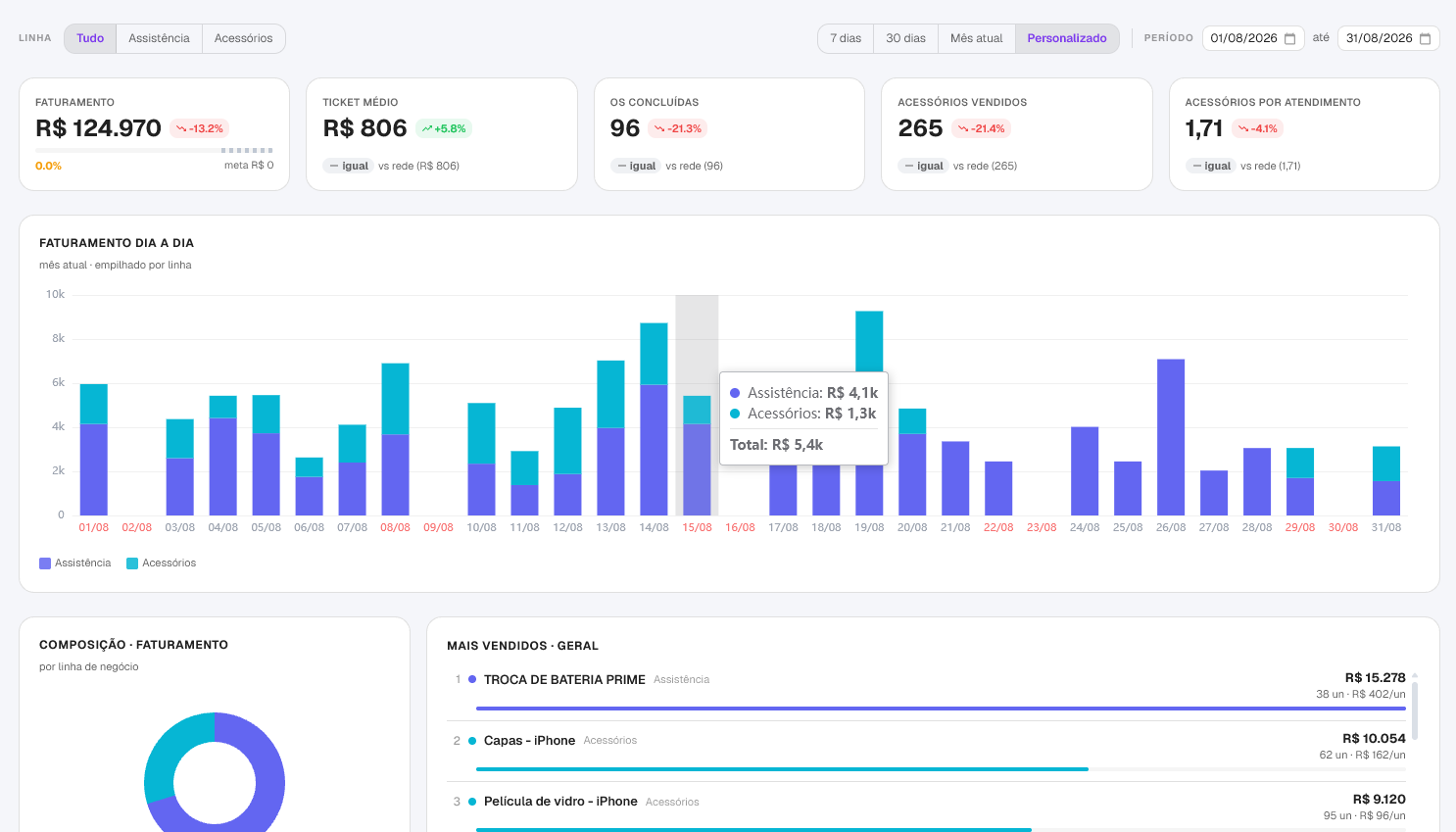The height and width of the screenshot is (832, 1456).
Task: Click the 16/08 date label on the axis
Action: pos(740,527)
